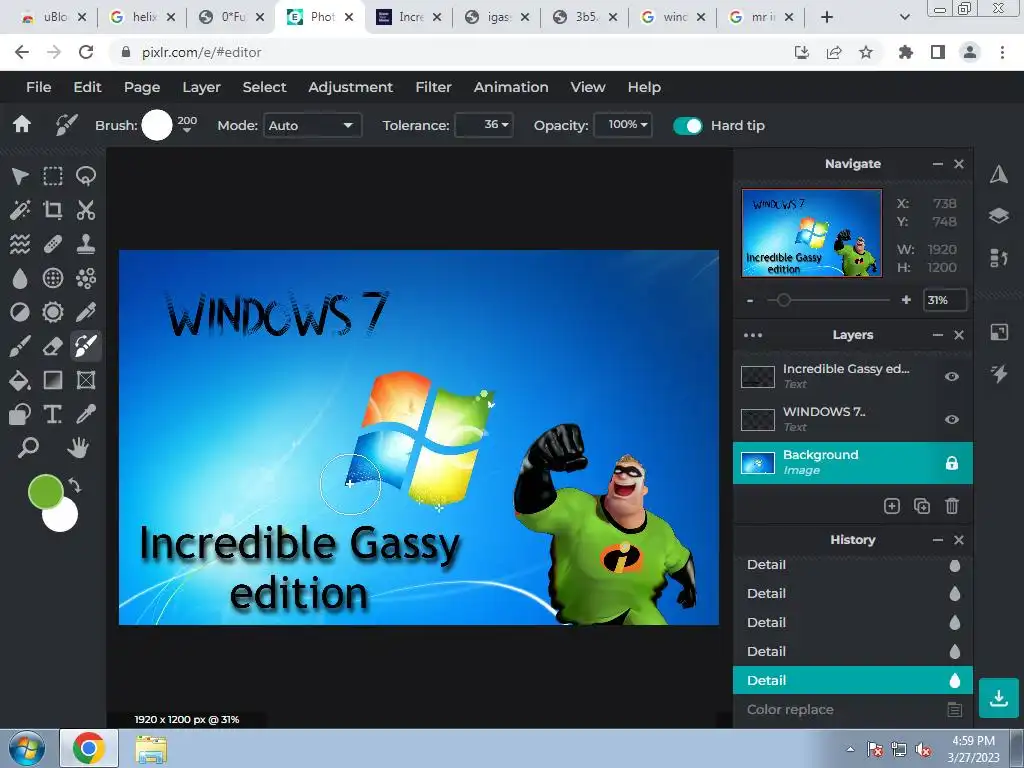Open the Brush size dropdown arrow
The width and height of the screenshot is (1024, 768).
[x=187, y=131]
